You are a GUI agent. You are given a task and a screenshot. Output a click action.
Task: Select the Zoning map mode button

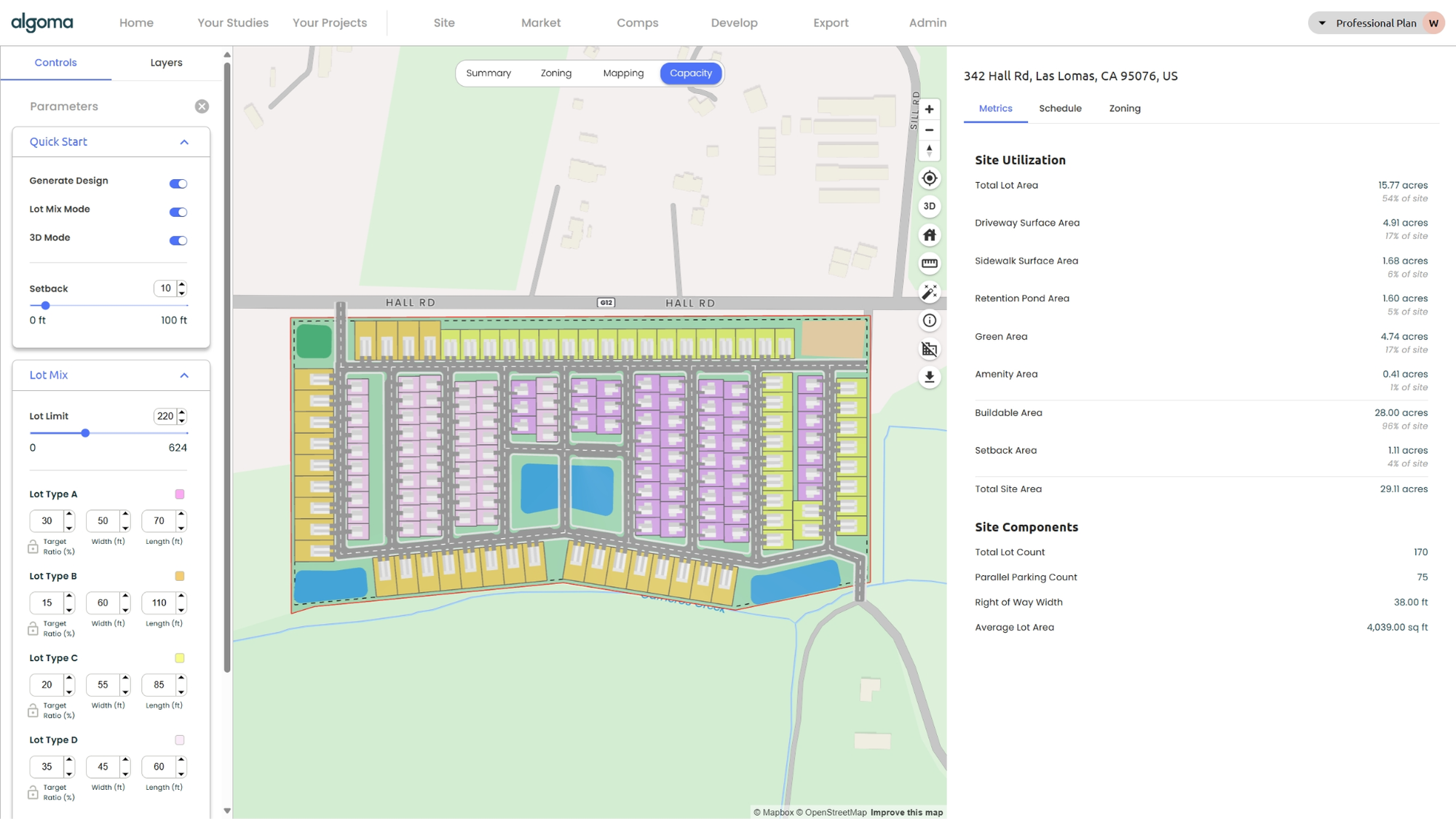(x=555, y=73)
